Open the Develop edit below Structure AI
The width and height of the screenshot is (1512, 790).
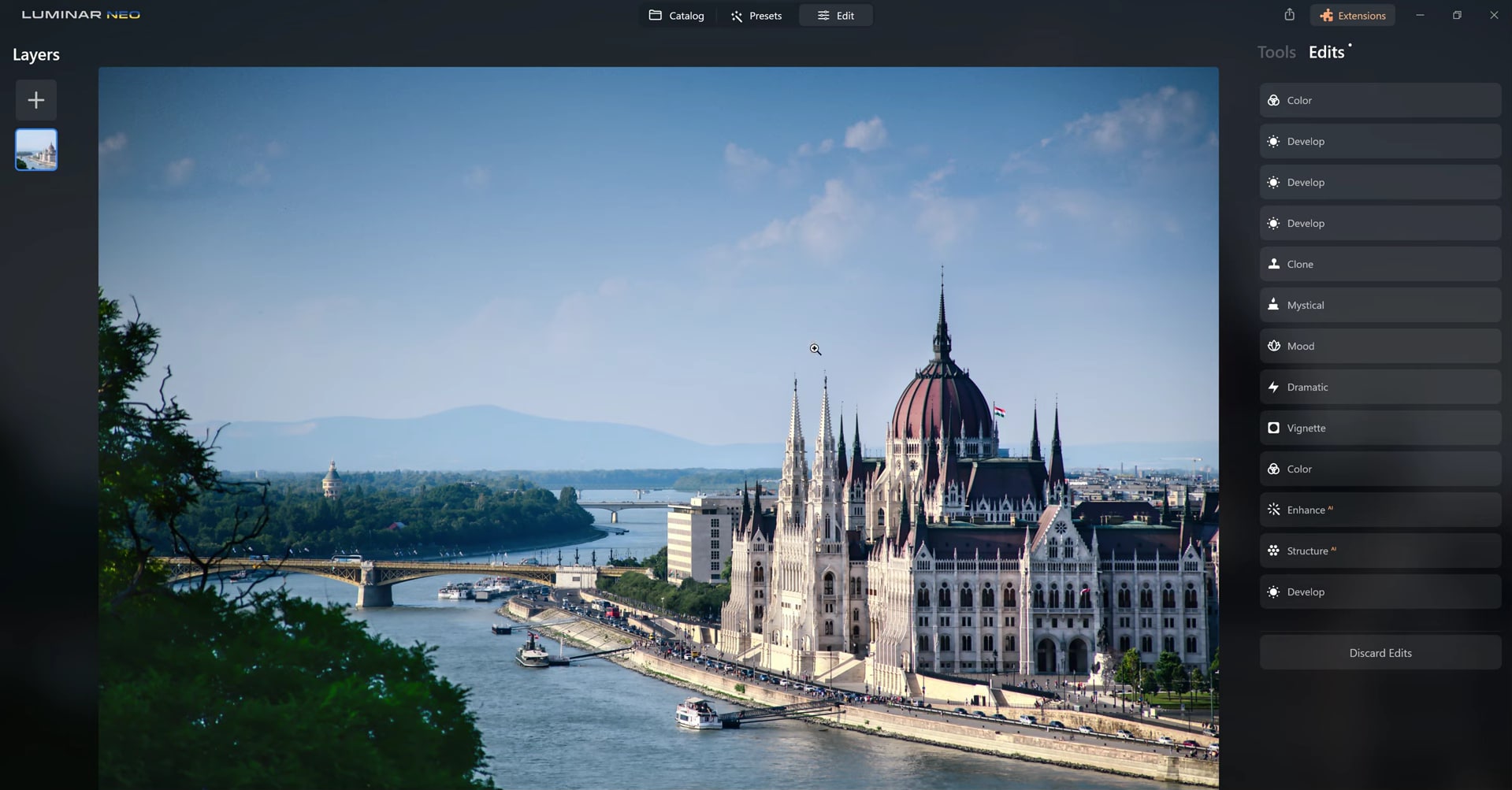click(1380, 592)
